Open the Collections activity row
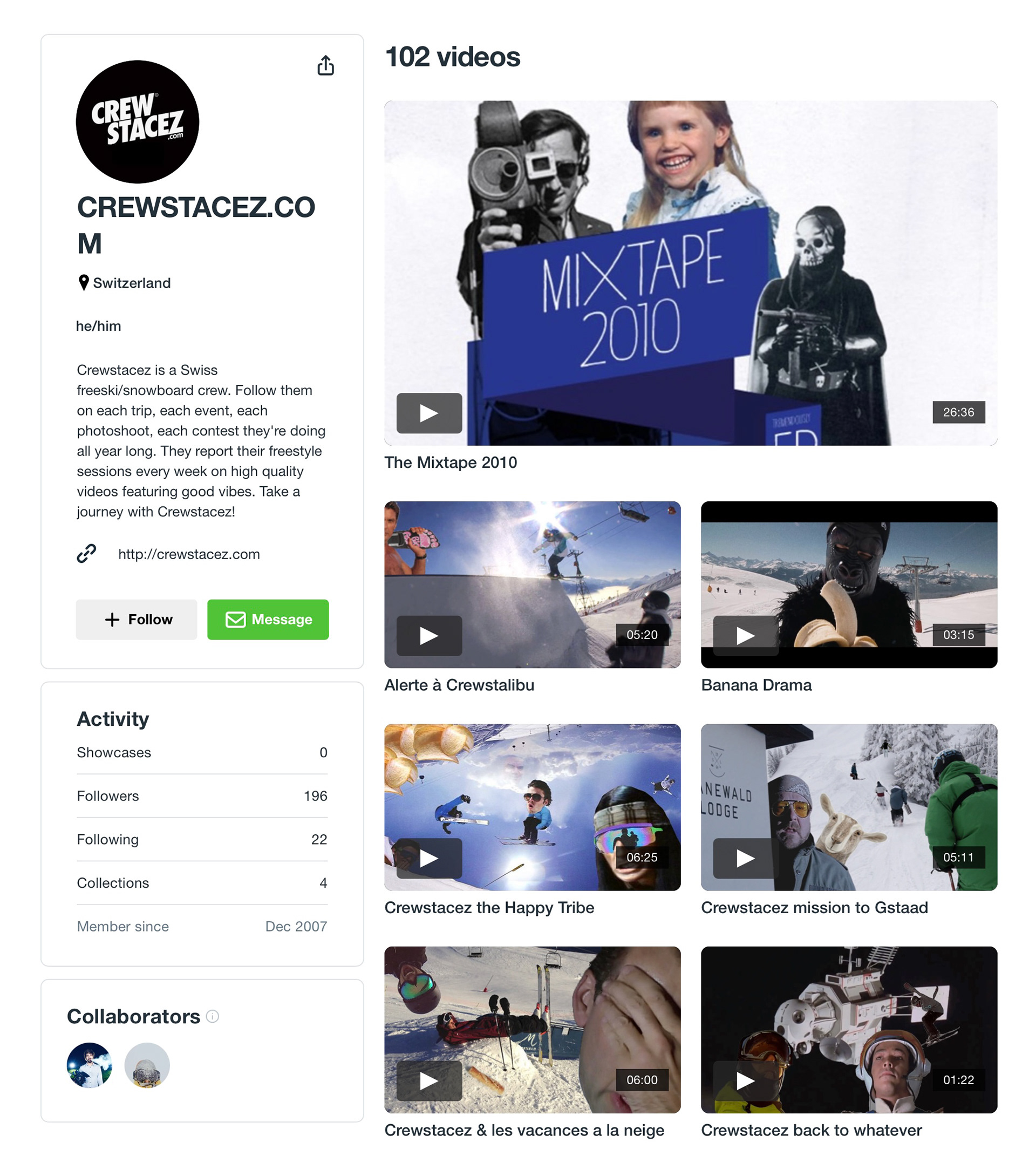This screenshot has height=1163, width=1036. [x=202, y=883]
